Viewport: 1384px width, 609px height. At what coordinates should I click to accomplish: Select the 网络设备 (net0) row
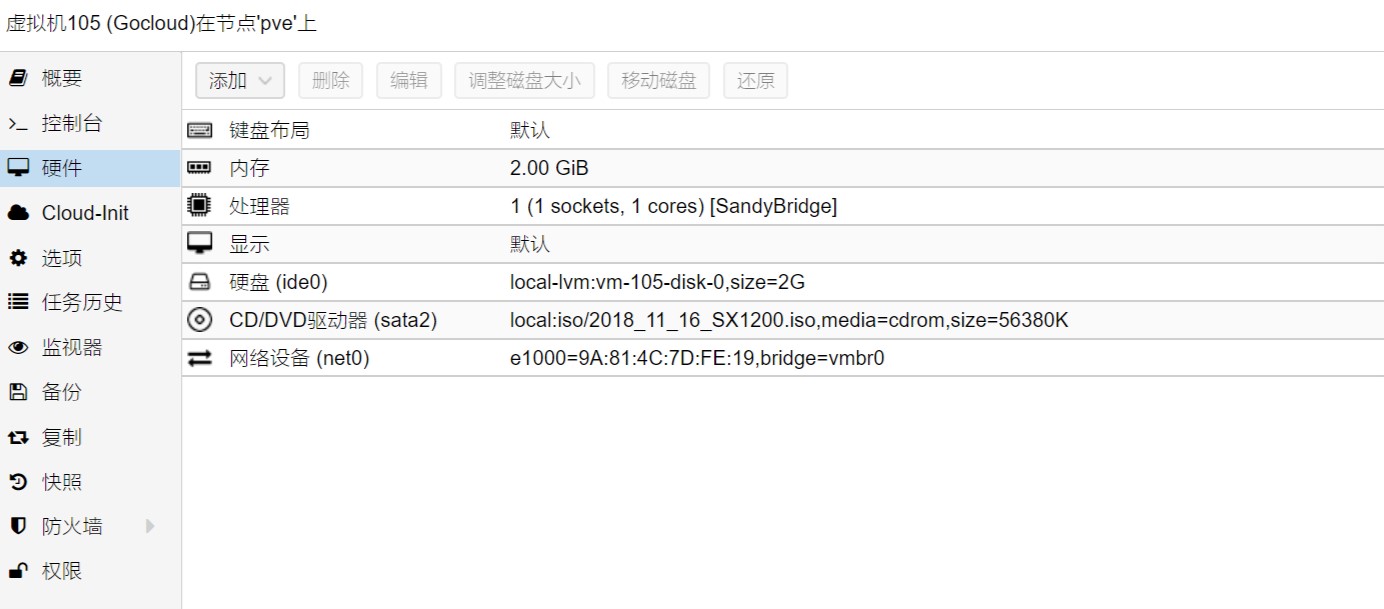pos(782,358)
